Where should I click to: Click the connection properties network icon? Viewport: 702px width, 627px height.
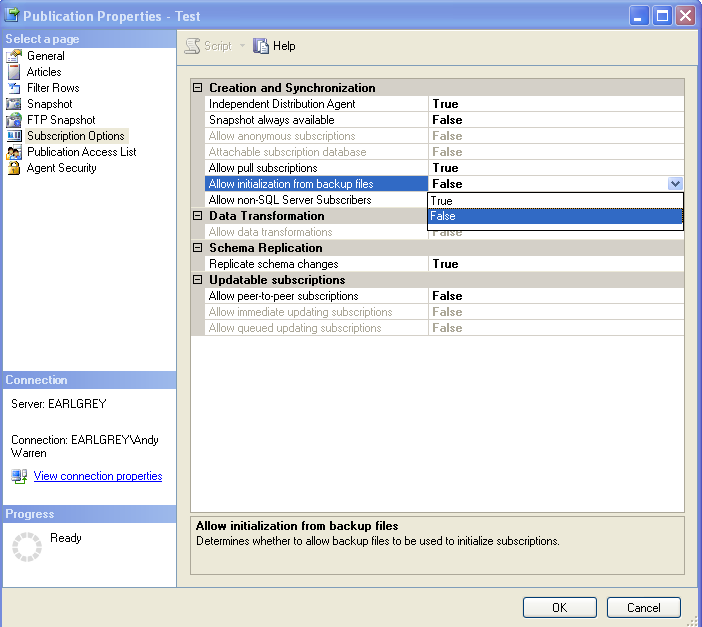coord(19,476)
